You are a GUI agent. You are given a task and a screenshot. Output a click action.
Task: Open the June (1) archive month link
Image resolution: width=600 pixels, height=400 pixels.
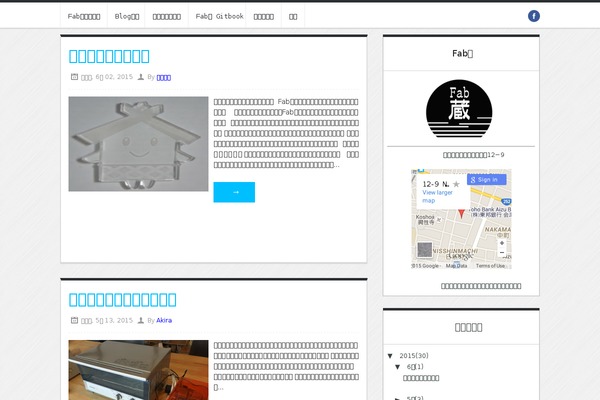(415, 367)
